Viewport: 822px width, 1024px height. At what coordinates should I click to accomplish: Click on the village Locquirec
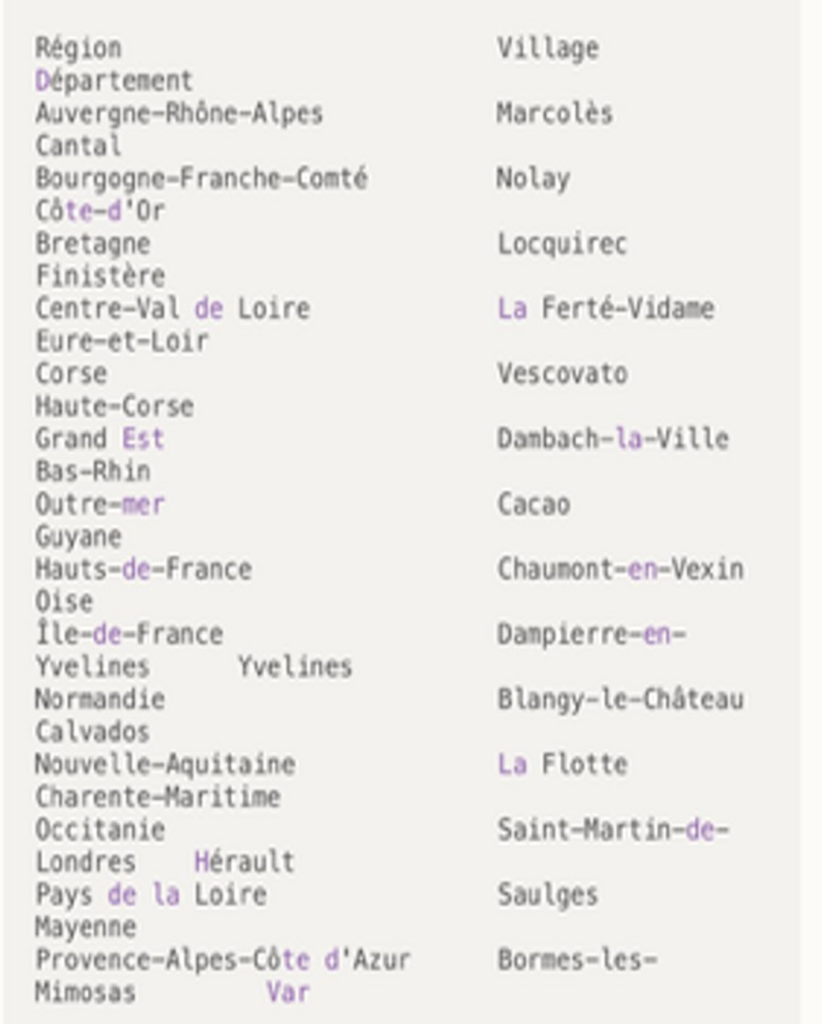pyautogui.click(x=561, y=244)
